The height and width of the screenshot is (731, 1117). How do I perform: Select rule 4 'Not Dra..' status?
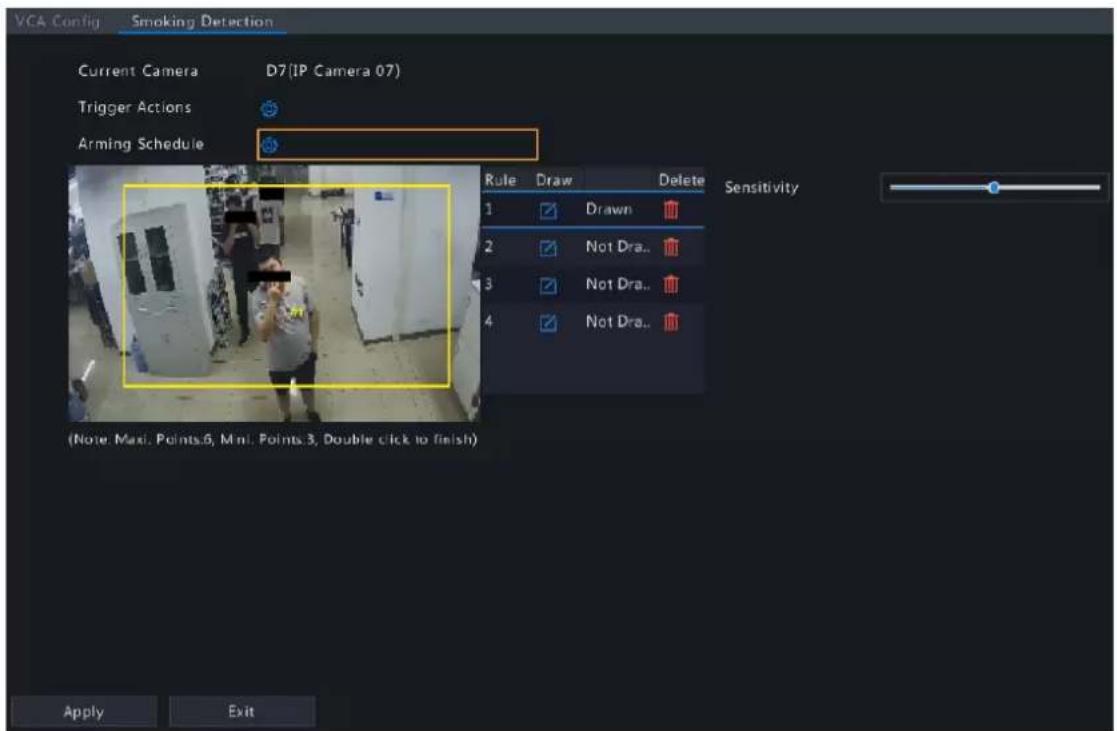click(x=618, y=321)
